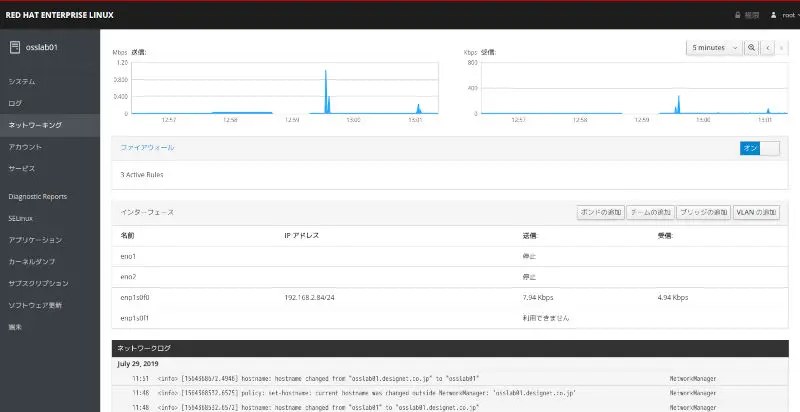The width and height of the screenshot is (800, 412).
Task: Open アカウント in the sidebar
Action: [25, 147]
